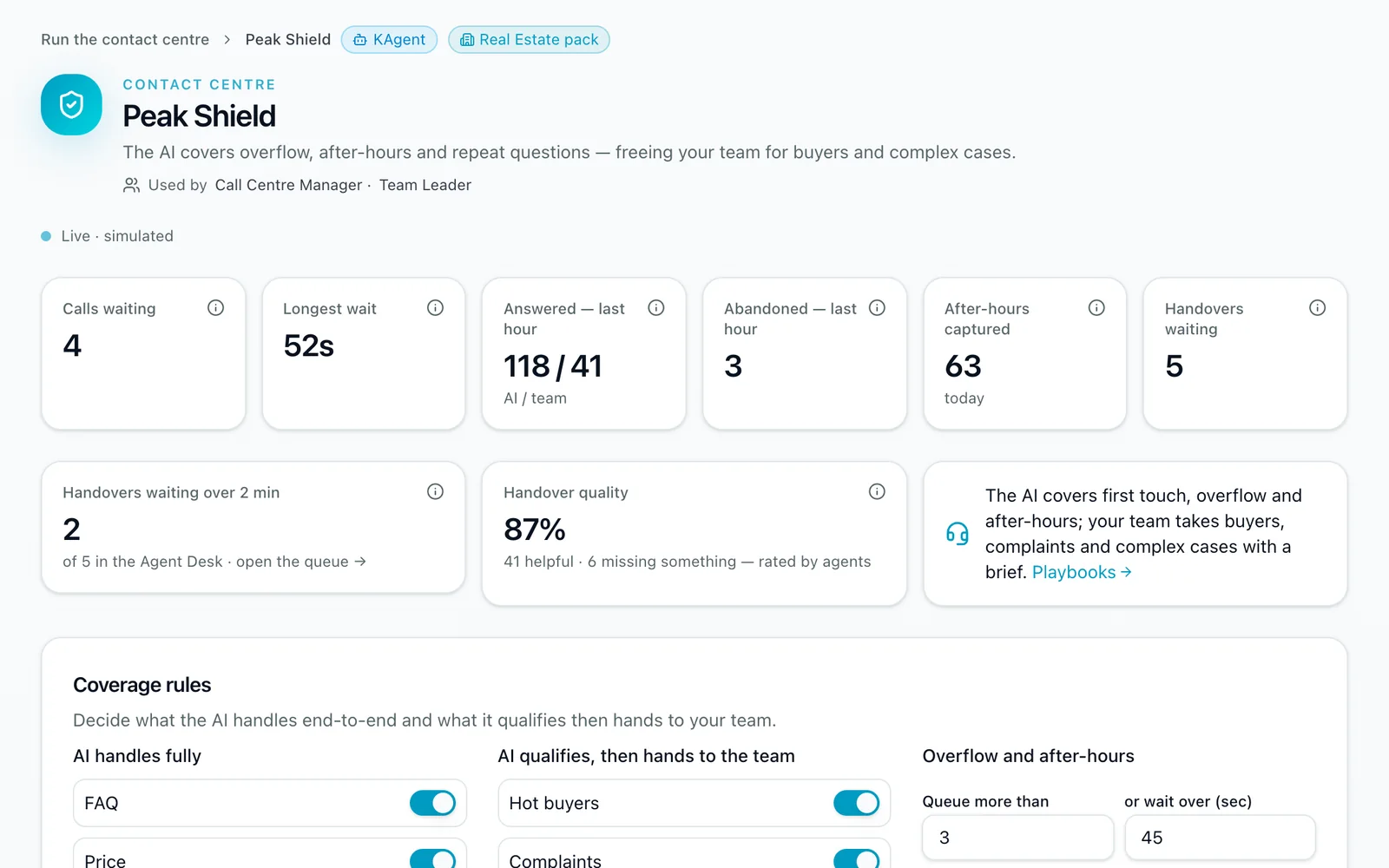
Task: Click the 'Coverage rules' heading
Action: tap(142, 685)
